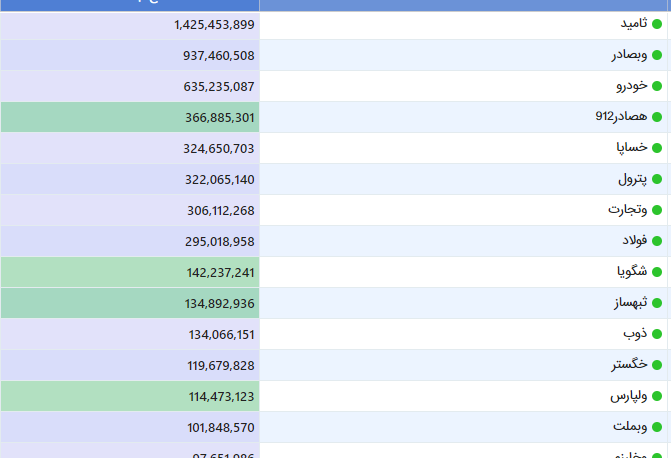Image resolution: width=671 pixels, height=458 pixels.
Task: Select the خودرو symbol name
Action: click(x=632, y=86)
